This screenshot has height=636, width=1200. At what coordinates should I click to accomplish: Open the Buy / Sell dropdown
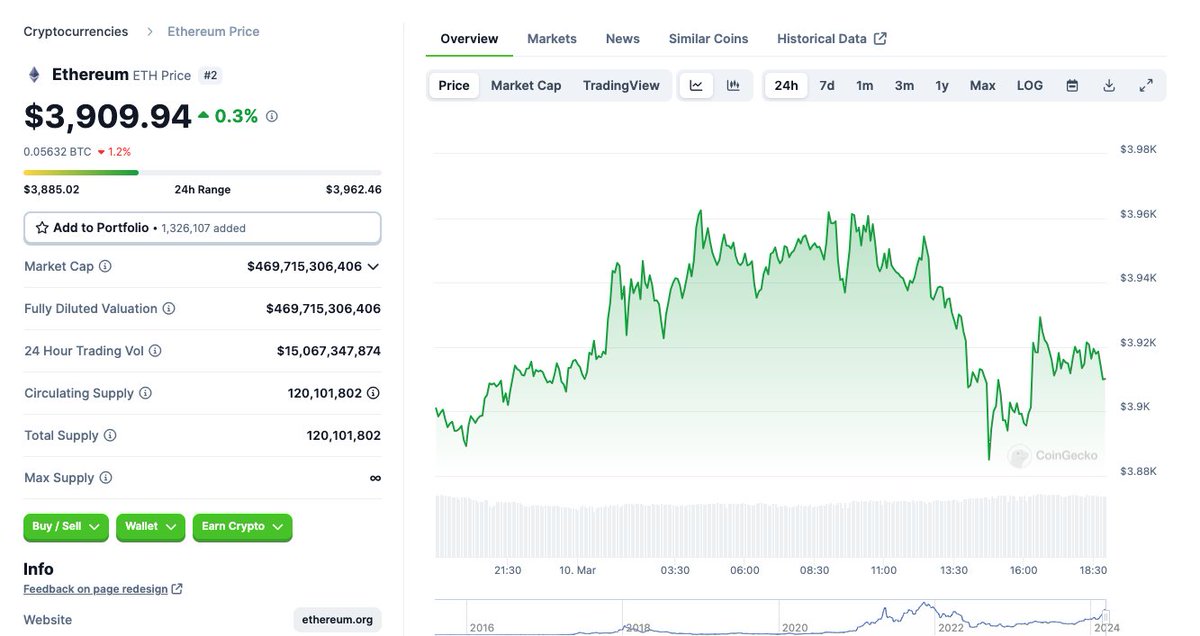[x=66, y=527]
